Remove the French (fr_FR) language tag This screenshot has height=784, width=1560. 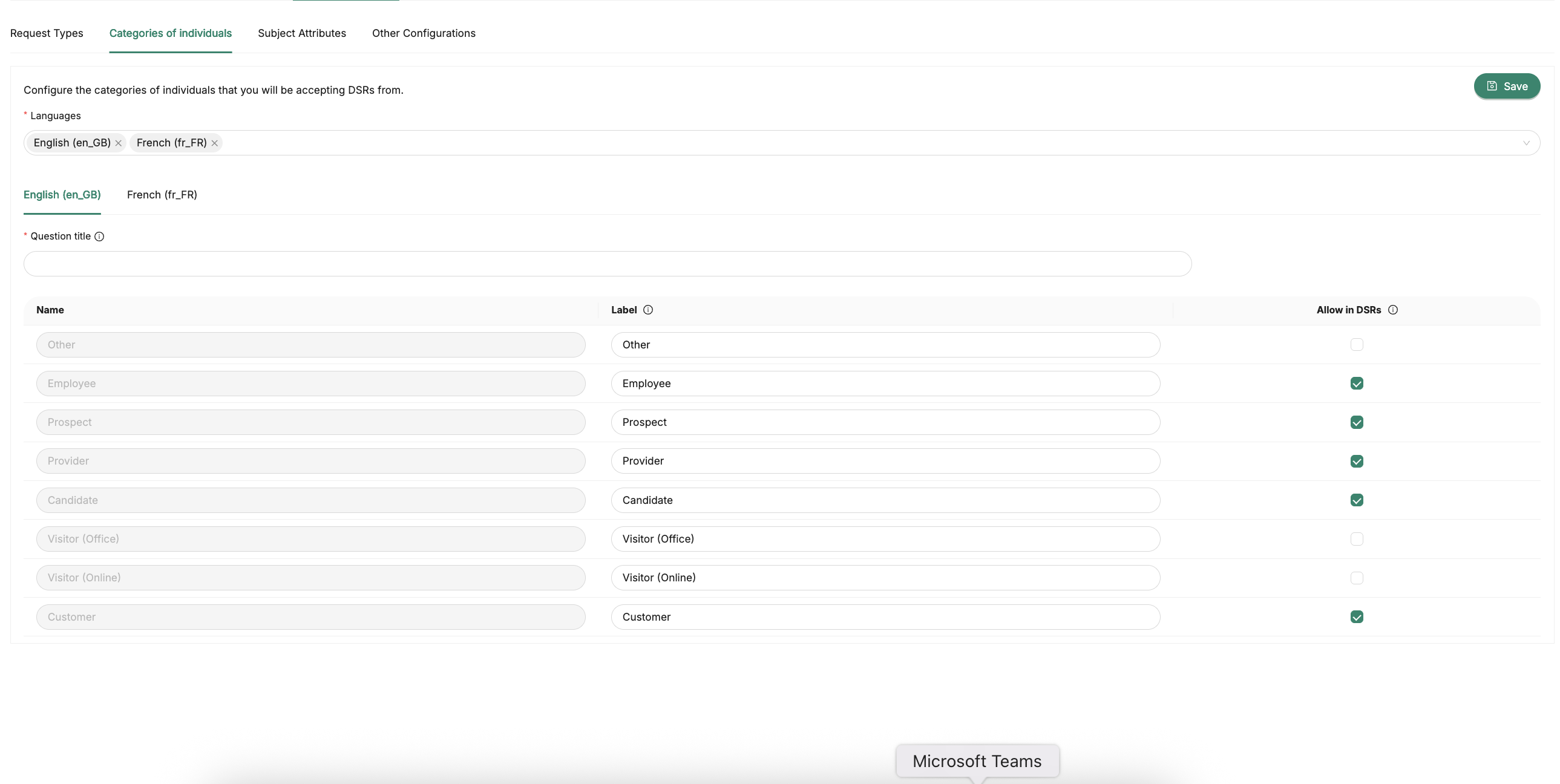pos(214,143)
